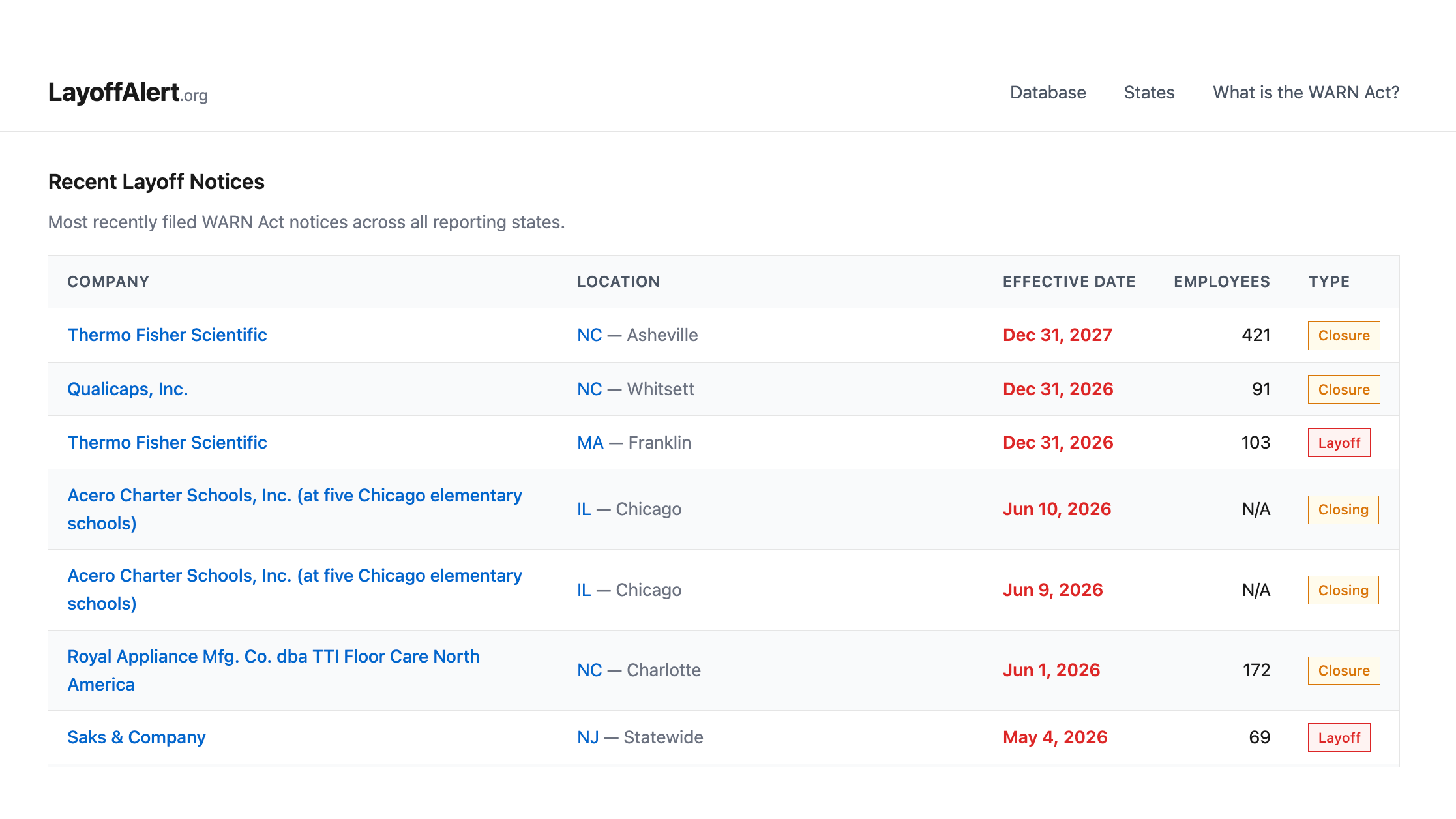
Task: Open Royal Appliance Mfg. Co. link
Action: pos(273,657)
